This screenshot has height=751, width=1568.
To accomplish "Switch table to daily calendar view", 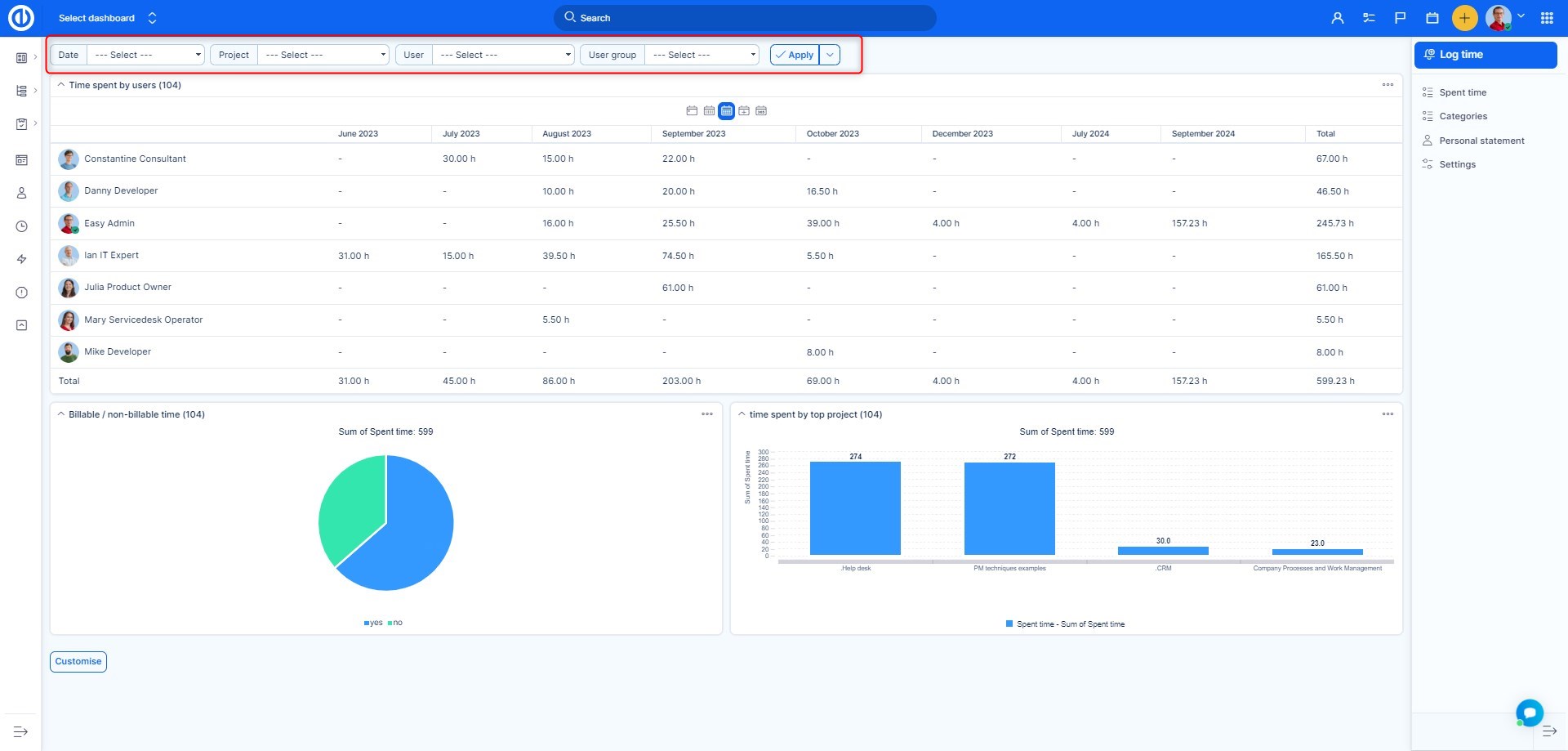I will click(x=692, y=111).
